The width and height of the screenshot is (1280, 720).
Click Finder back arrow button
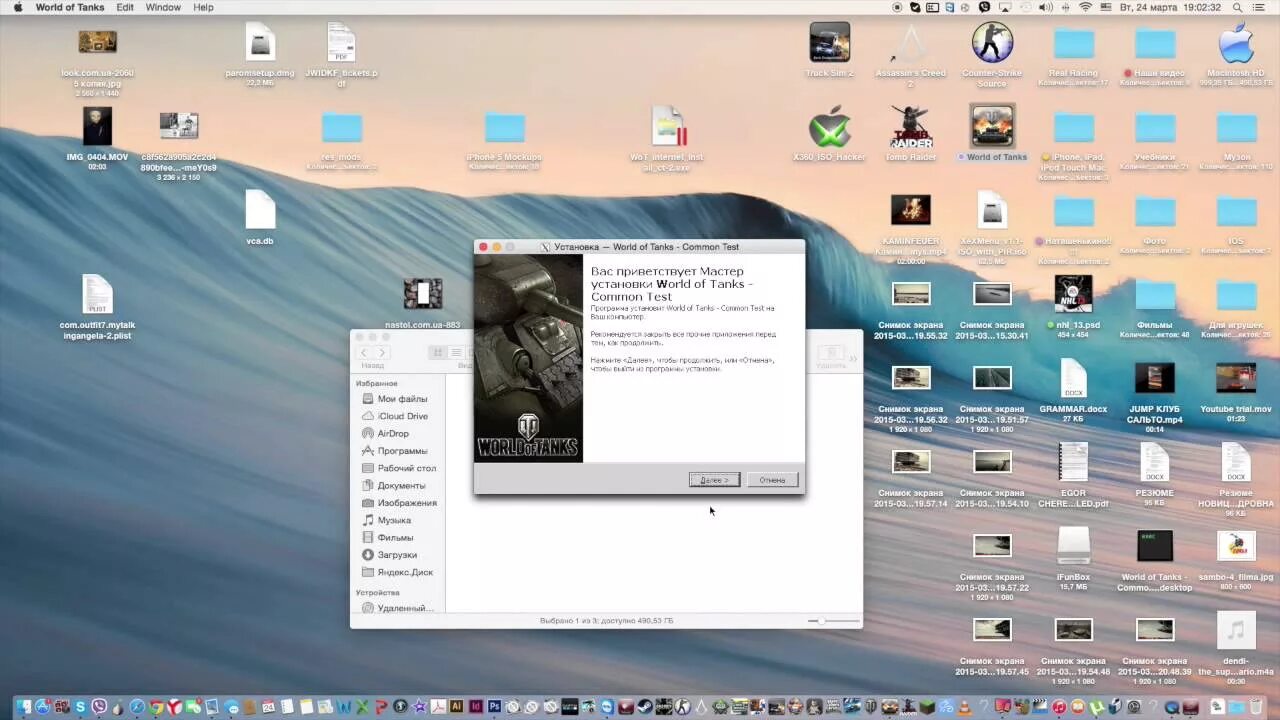pos(364,353)
